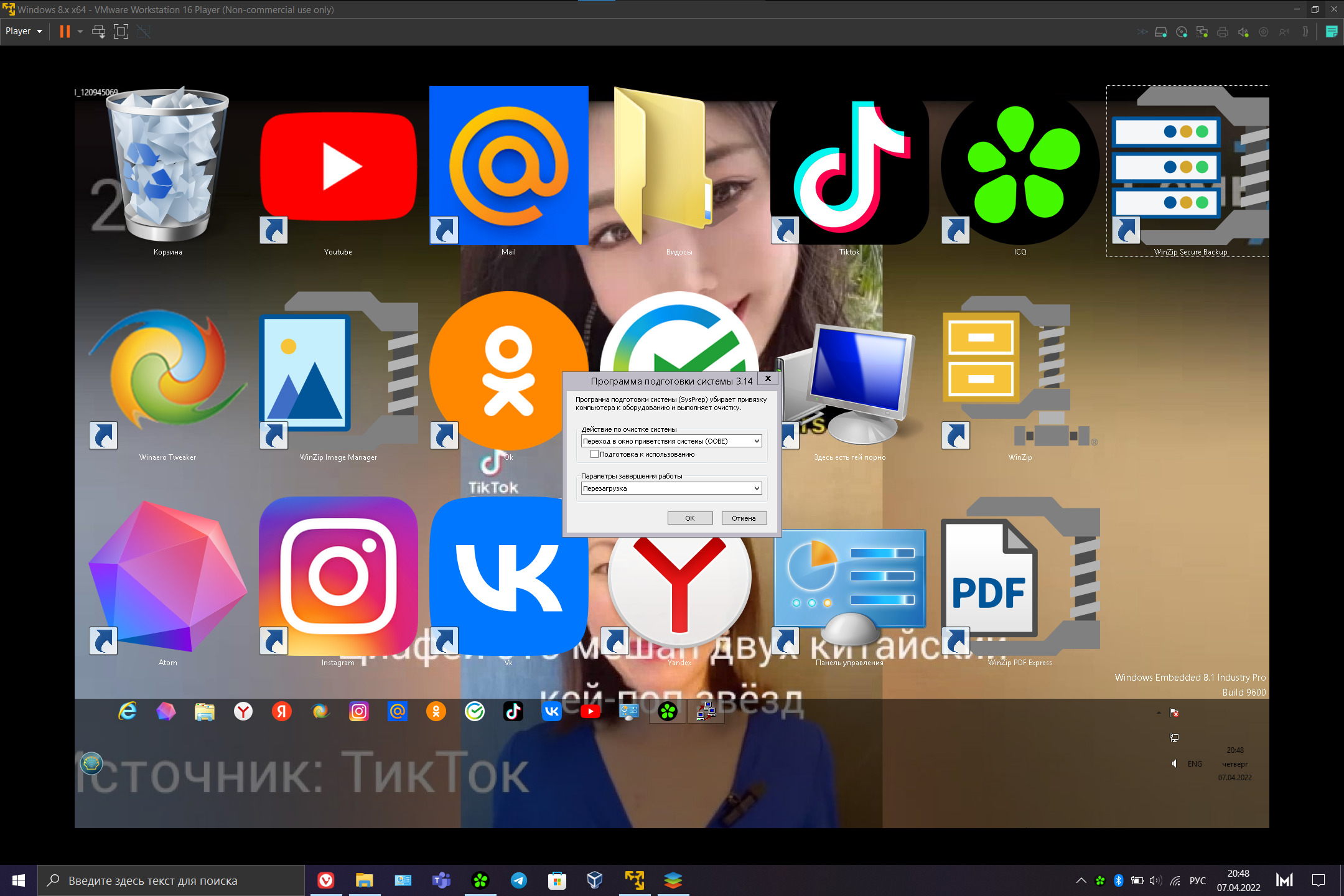Open the VMware Player menu dropdown

[x=24, y=31]
